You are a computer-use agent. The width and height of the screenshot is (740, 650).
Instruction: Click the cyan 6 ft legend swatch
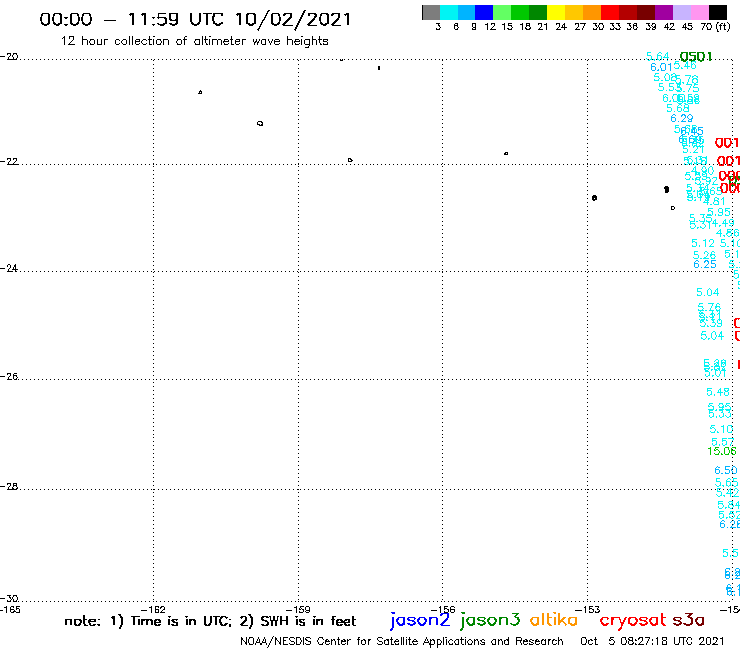click(449, 12)
